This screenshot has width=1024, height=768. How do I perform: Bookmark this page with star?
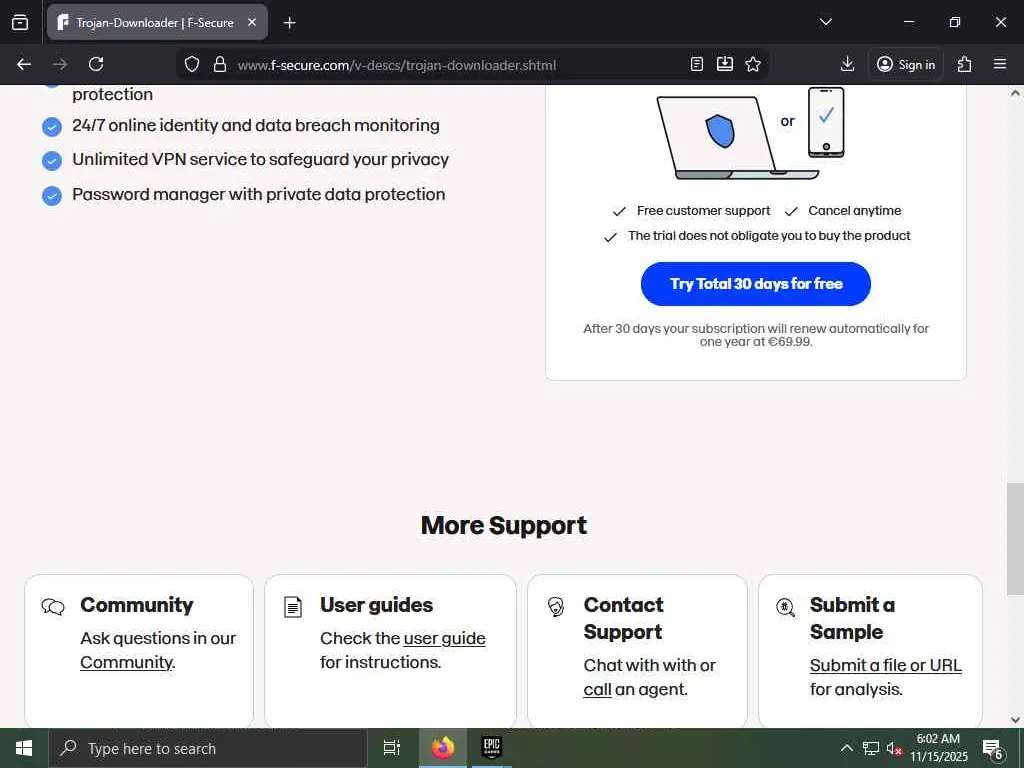click(753, 64)
